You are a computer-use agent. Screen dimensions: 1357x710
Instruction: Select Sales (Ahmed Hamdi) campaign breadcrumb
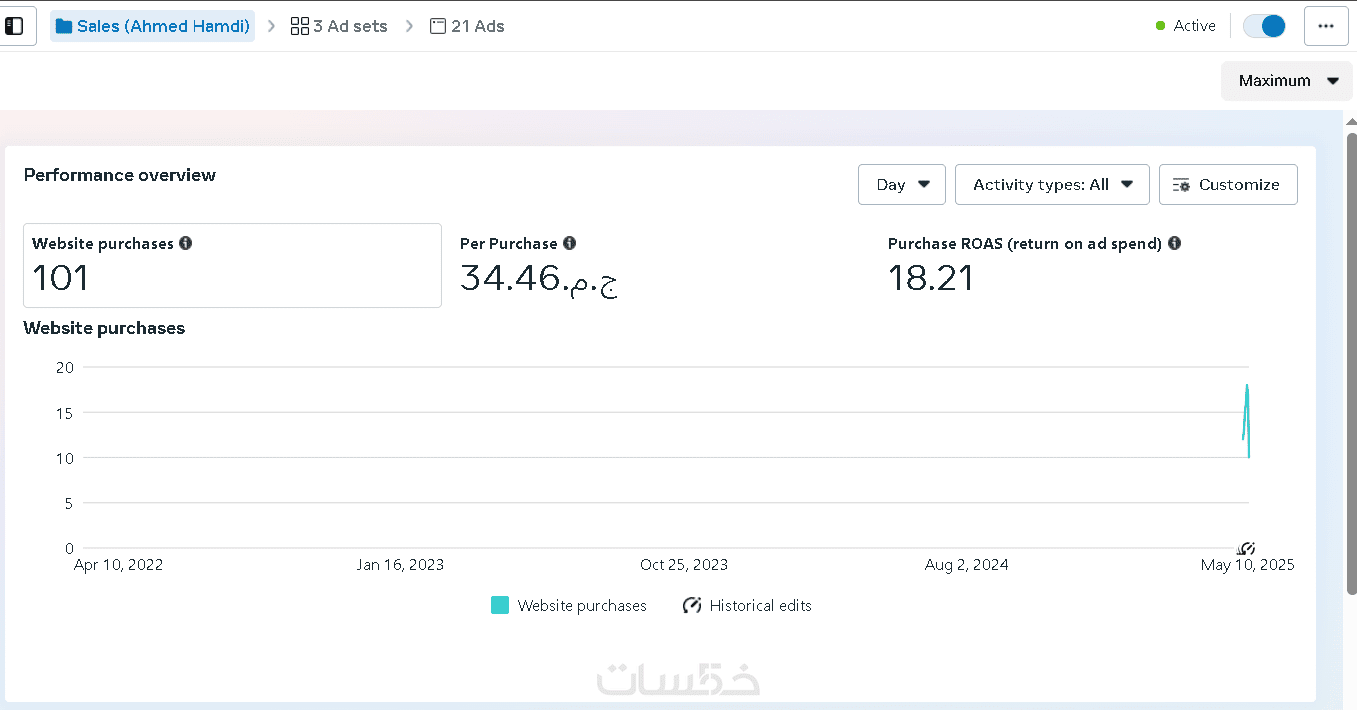point(152,26)
